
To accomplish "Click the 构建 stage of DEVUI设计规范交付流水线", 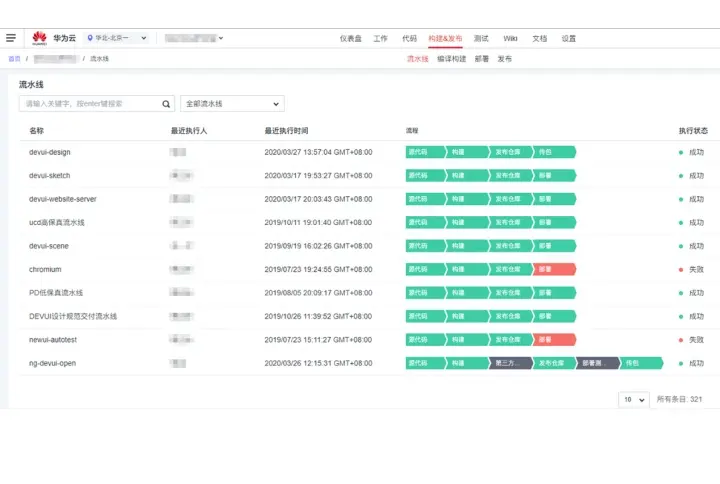I will coord(467,316).
